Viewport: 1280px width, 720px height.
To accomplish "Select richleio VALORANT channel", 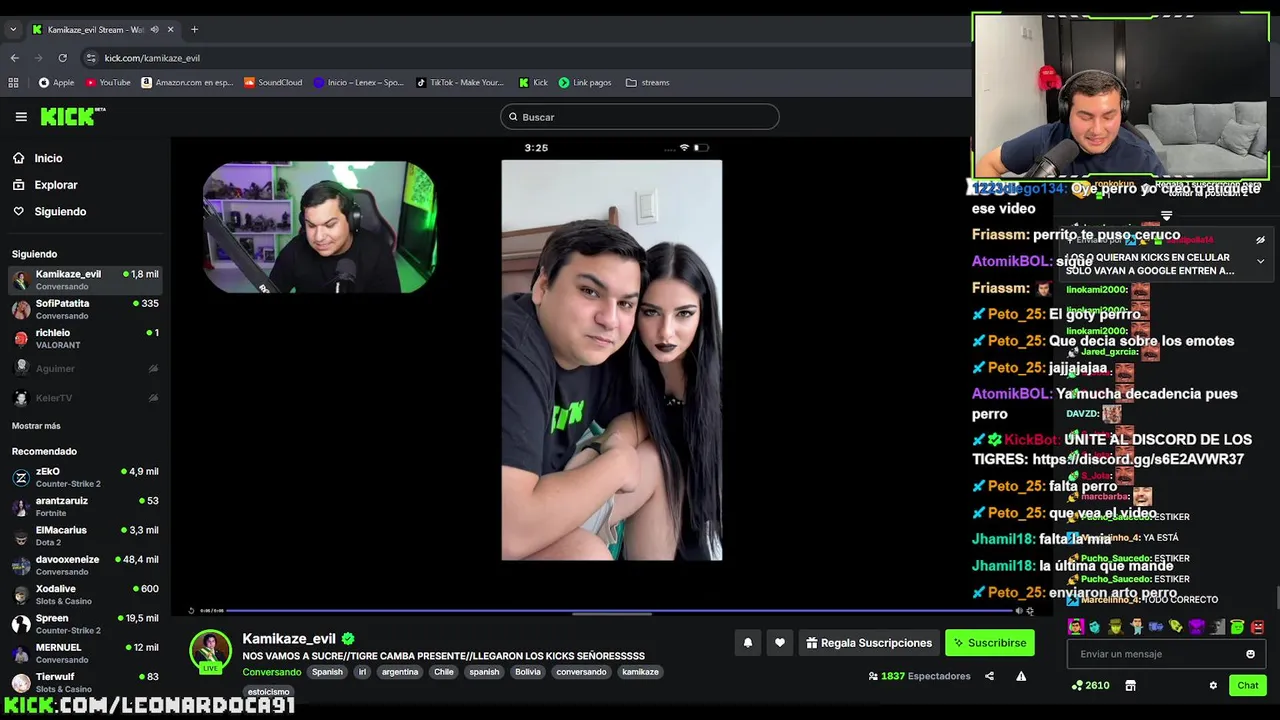I will coord(85,339).
